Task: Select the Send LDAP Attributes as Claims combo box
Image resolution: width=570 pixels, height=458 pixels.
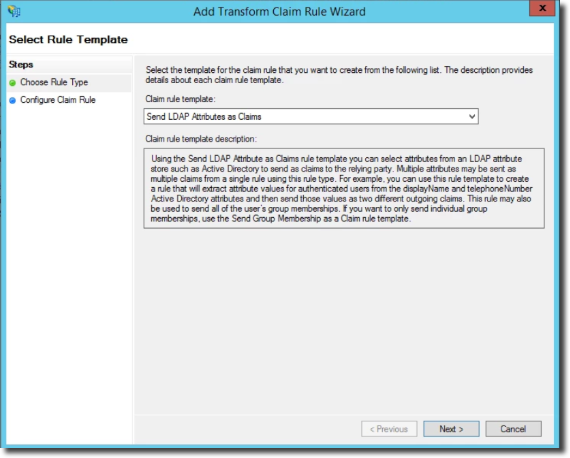Action: point(311,117)
